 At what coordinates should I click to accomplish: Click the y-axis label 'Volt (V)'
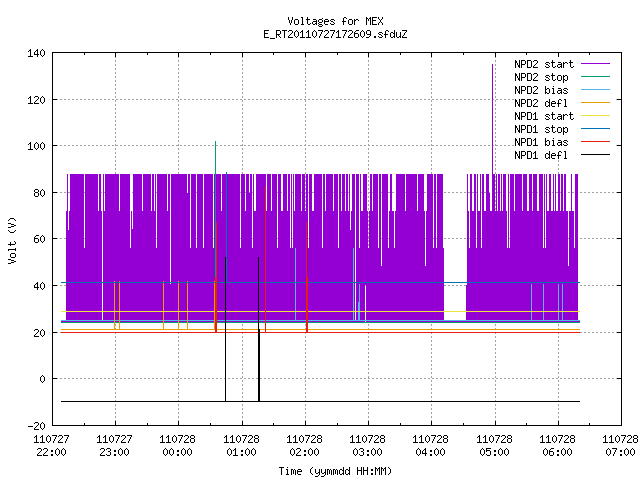13,240
